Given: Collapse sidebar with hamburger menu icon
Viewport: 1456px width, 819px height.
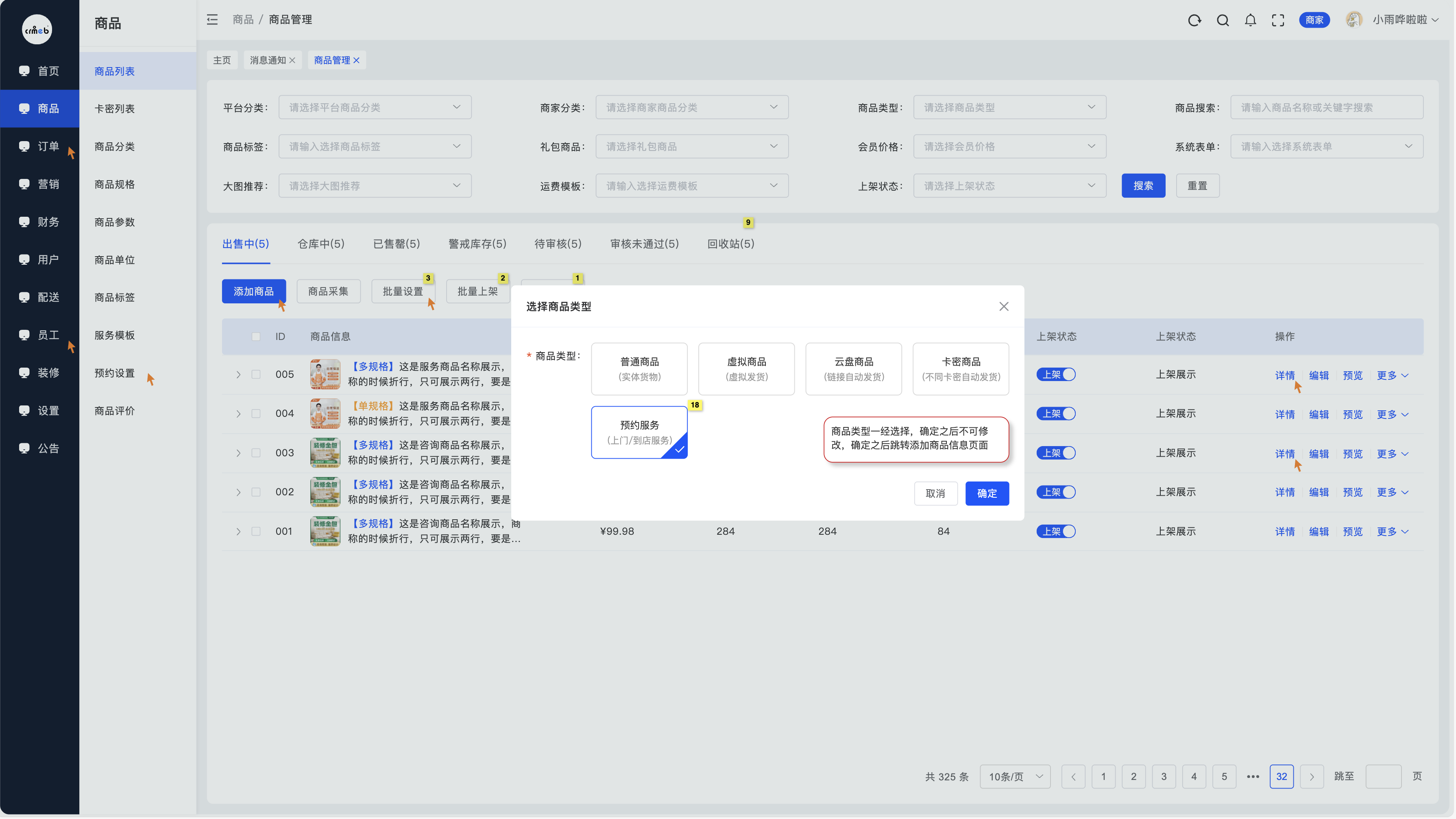Looking at the screenshot, I should pos(213,20).
